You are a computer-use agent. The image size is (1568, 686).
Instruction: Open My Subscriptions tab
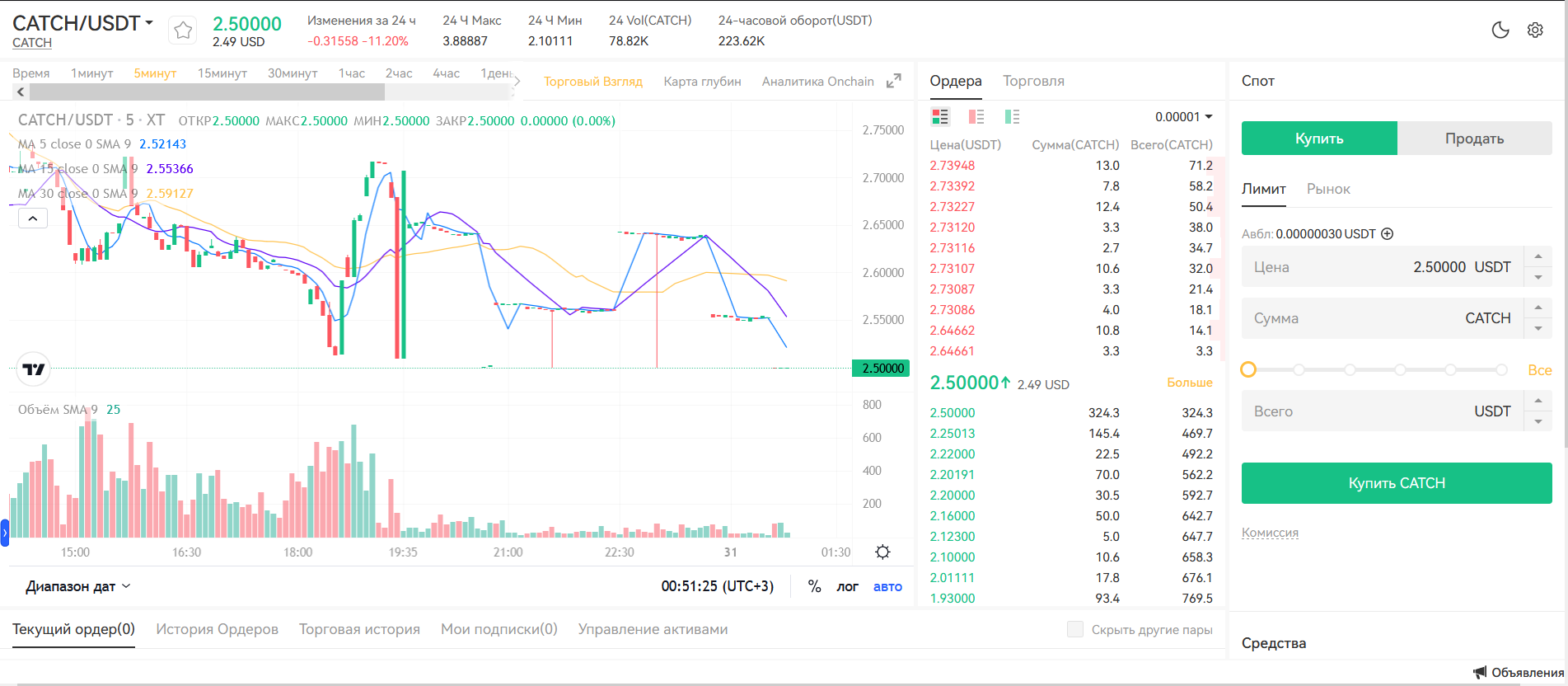click(499, 629)
